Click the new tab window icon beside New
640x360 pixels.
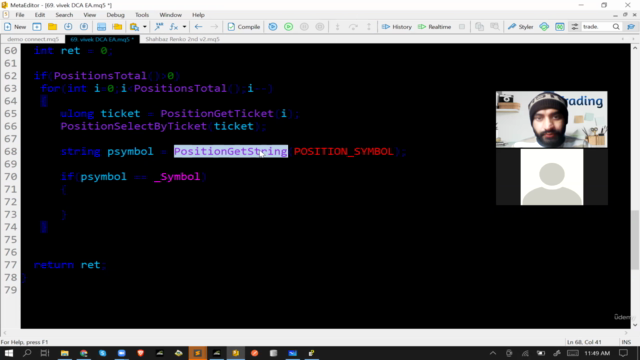point(37,27)
